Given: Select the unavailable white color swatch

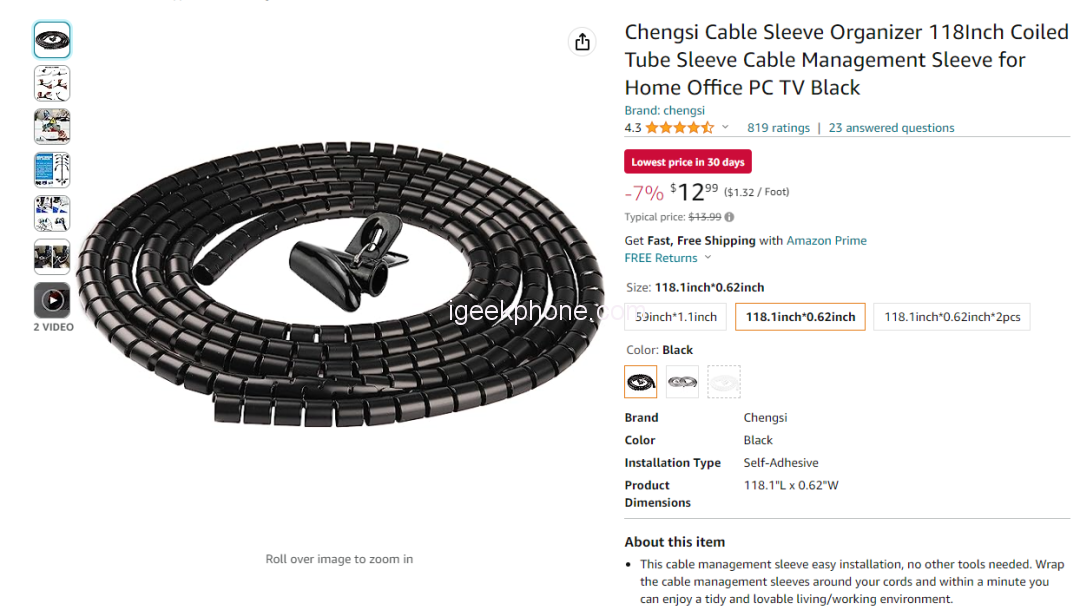Looking at the screenshot, I should click(724, 381).
